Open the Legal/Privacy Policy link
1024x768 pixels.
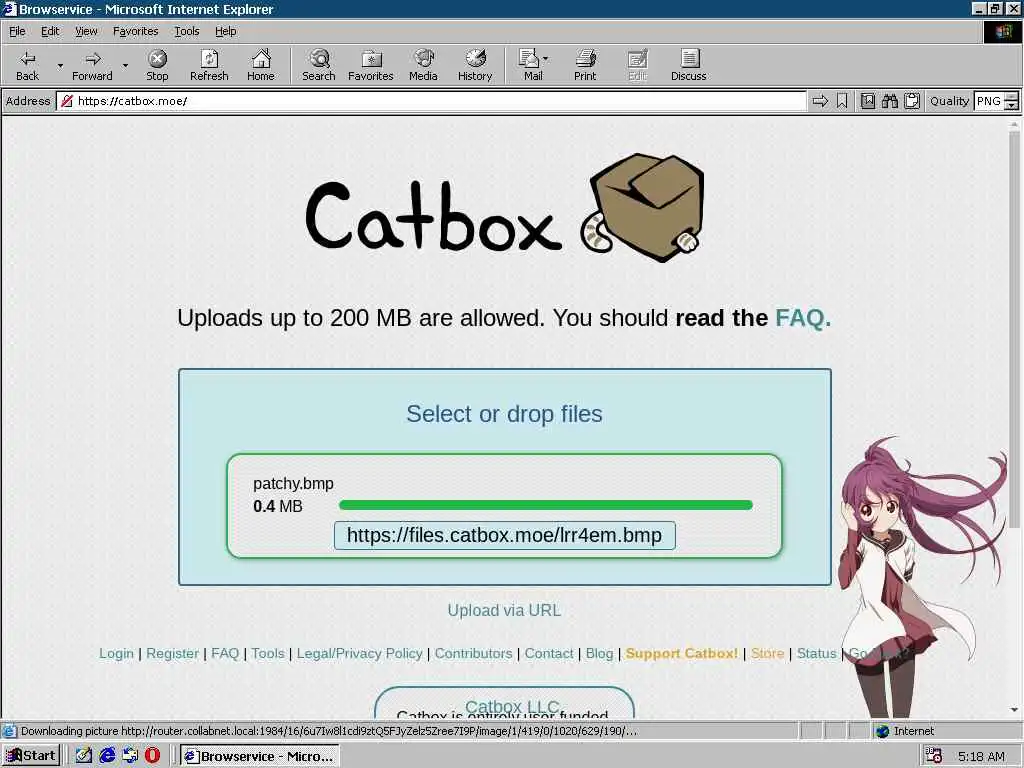(x=359, y=654)
